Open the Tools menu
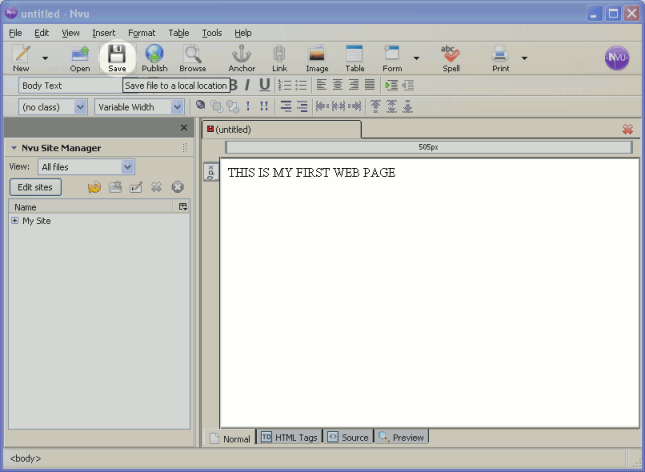Image resolution: width=645 pixels, height=472 pixels. click(x=212, y=33)
